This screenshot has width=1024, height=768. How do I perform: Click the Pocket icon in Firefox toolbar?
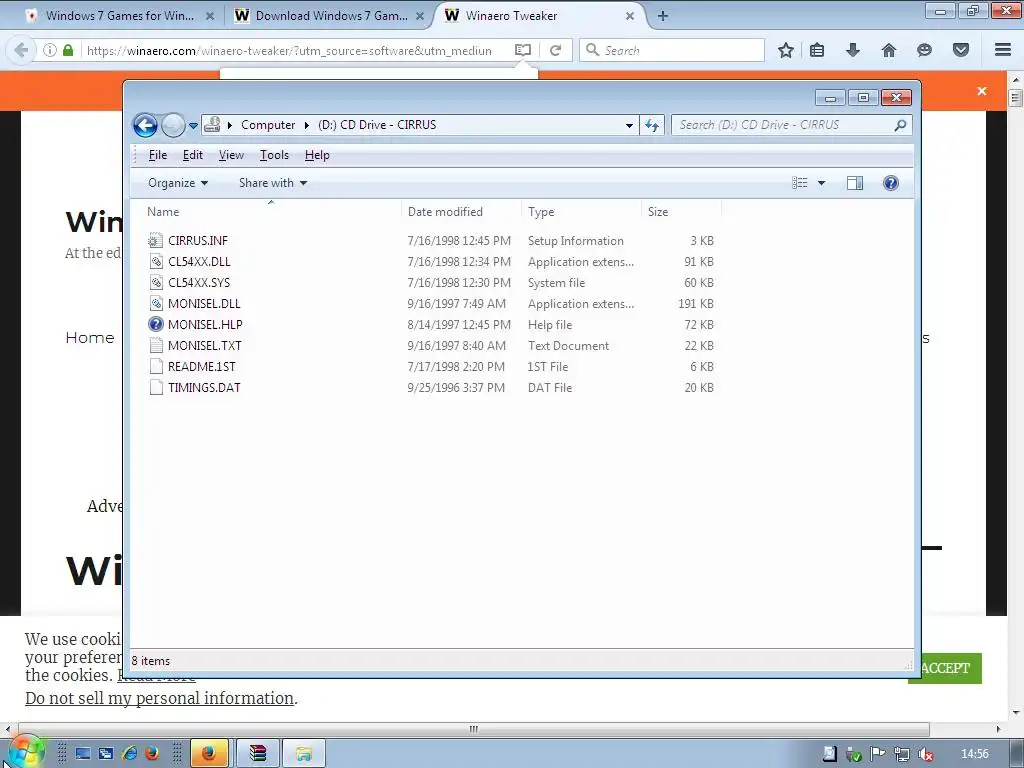961,50
